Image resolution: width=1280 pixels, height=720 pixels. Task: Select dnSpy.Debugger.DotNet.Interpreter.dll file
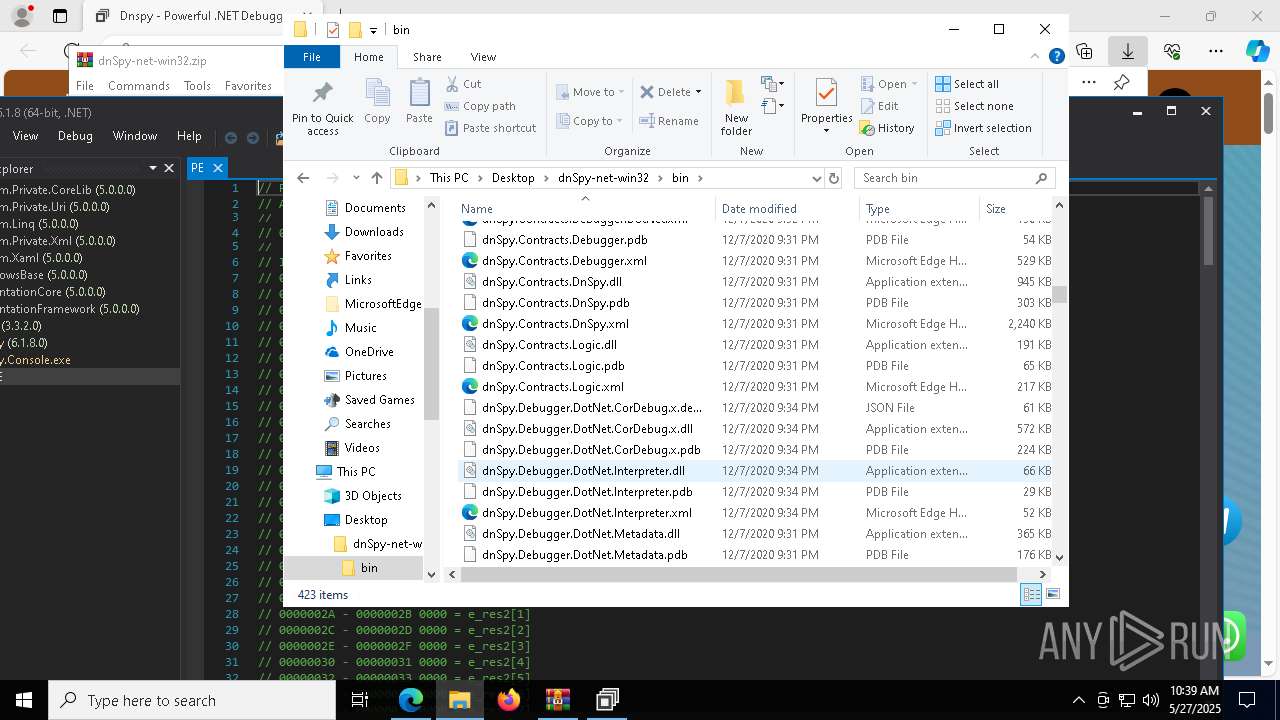(x=583, y=471)
